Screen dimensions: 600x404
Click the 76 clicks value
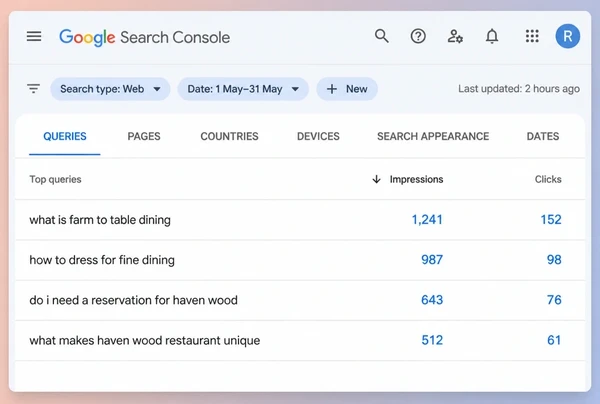(x=554, y=300)
